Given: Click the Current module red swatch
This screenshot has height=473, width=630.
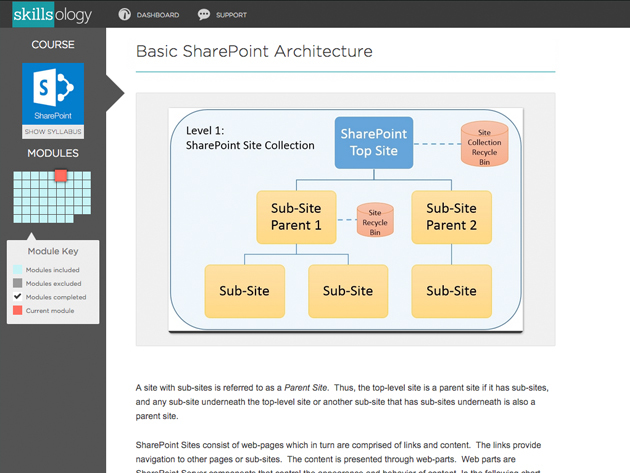Looking at the screenshot, I should 17,311.
